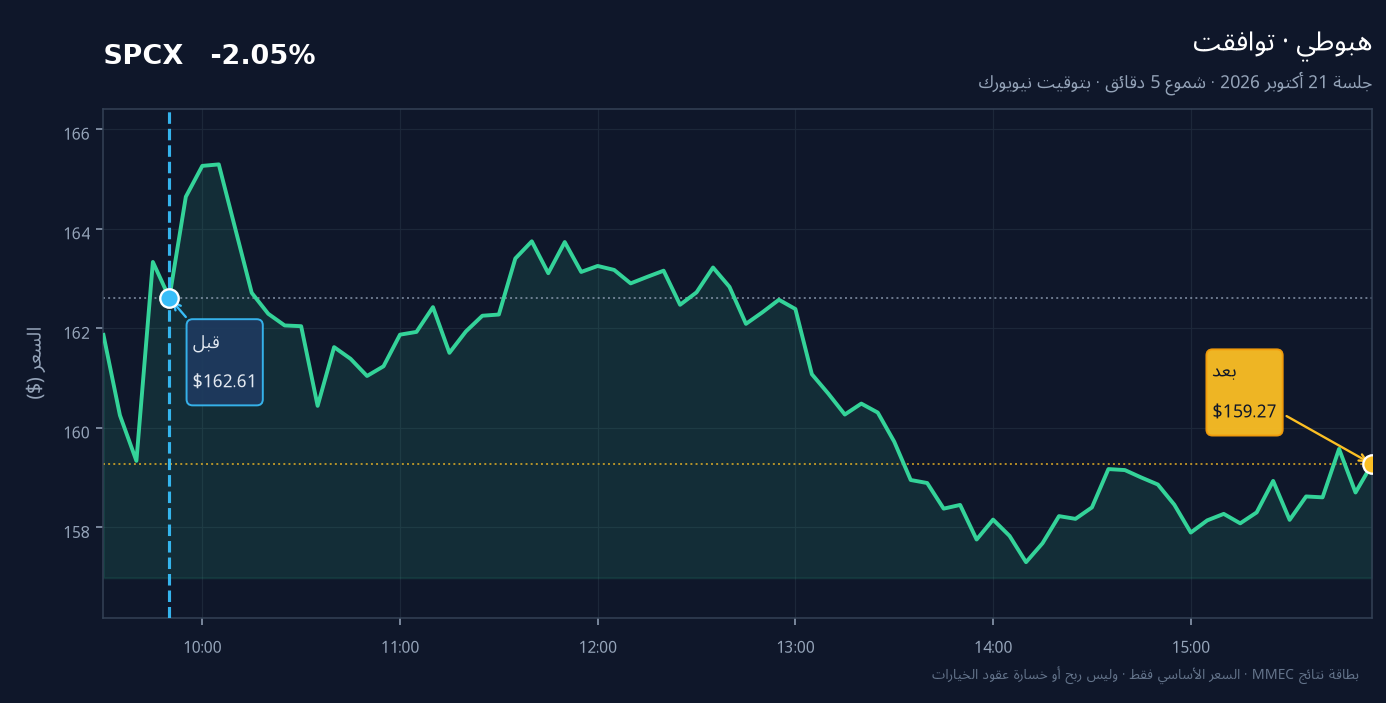Click the 10:00 time axis label
This screenshot has width=1386, height=703.
pyautogui.click(x=202, y=647)
